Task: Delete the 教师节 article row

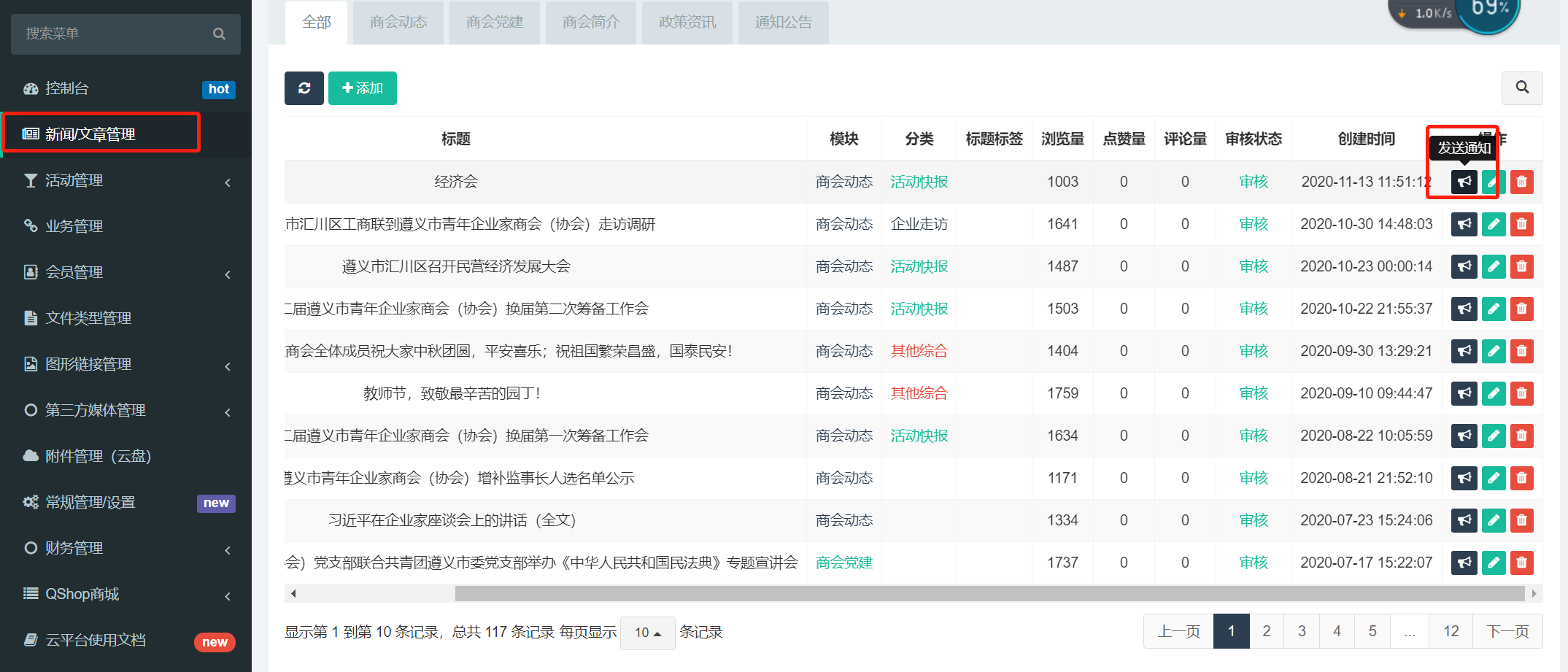Action: (x=1521, y=393)
